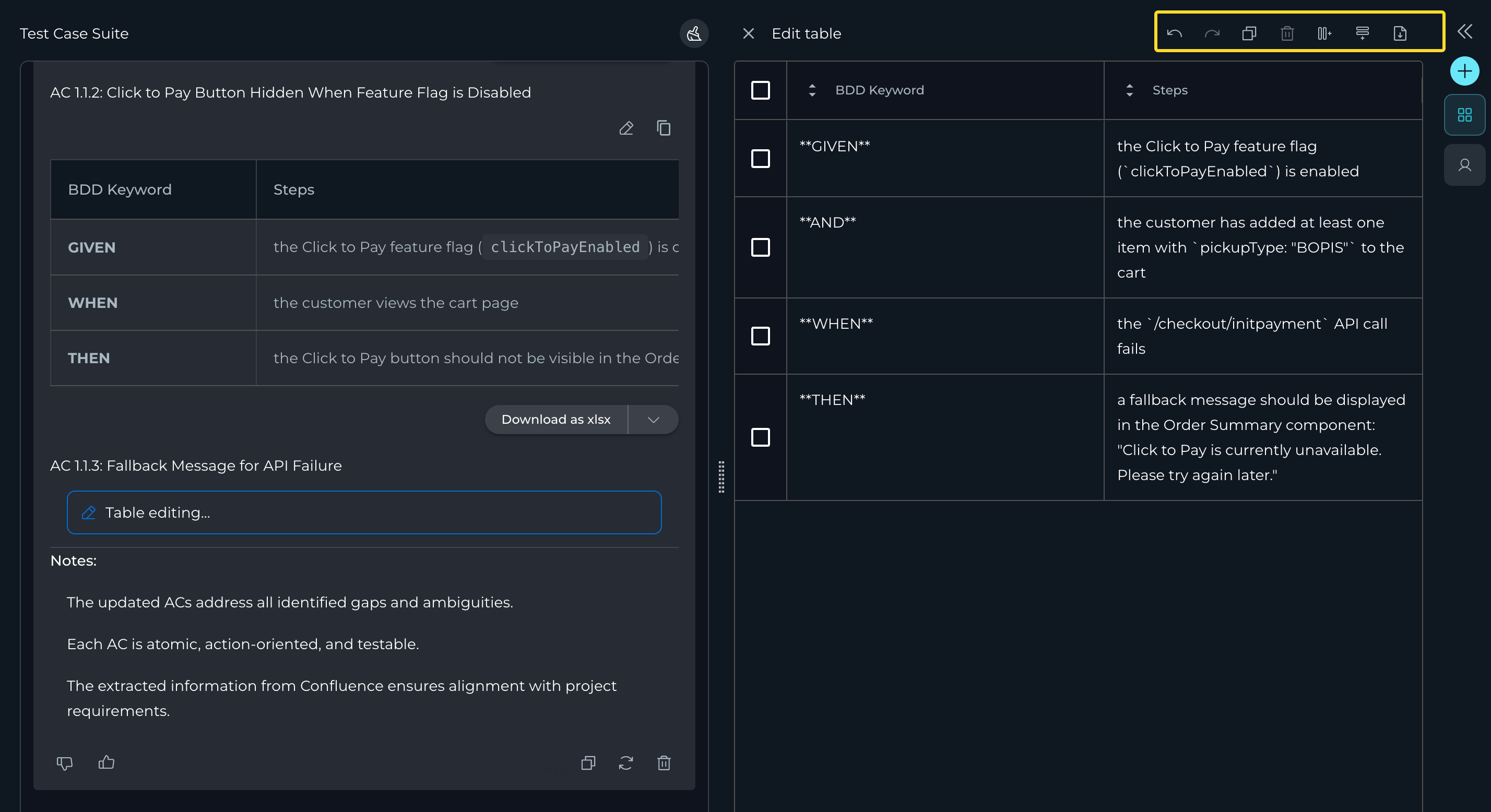Open the download format dropdown arrow
1491x812 pixels.
tap(653, 420)
